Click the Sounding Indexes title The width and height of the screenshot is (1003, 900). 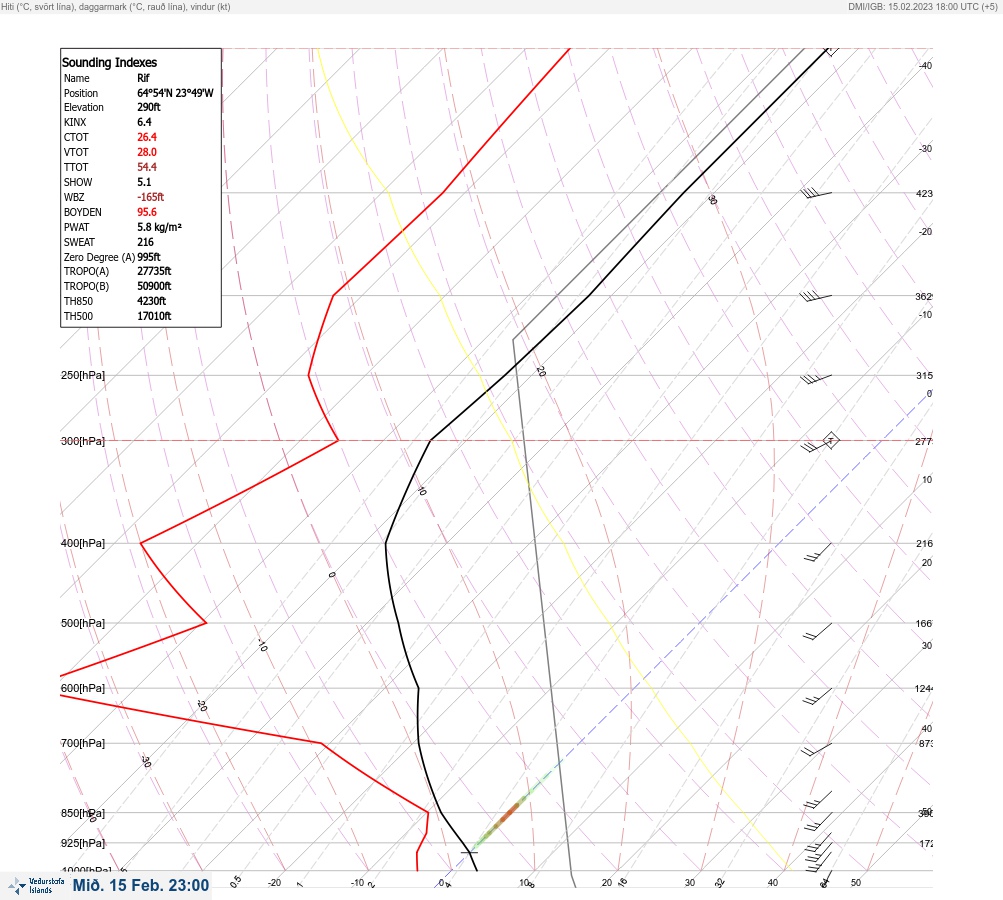pos(109,62)
